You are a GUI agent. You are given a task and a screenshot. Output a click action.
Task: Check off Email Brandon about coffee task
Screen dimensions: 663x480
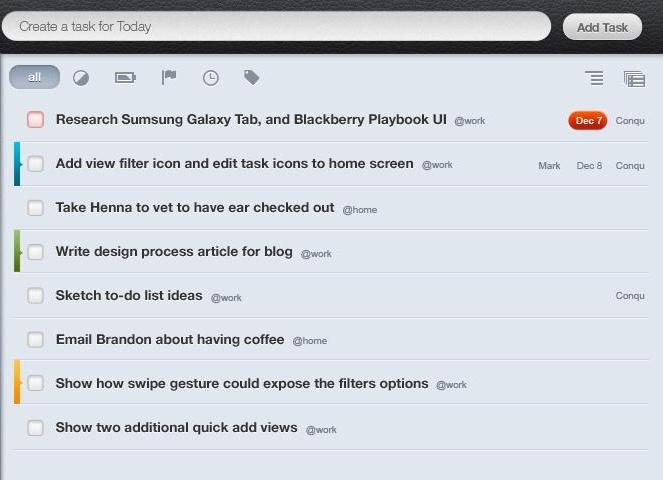pos(35,339)
